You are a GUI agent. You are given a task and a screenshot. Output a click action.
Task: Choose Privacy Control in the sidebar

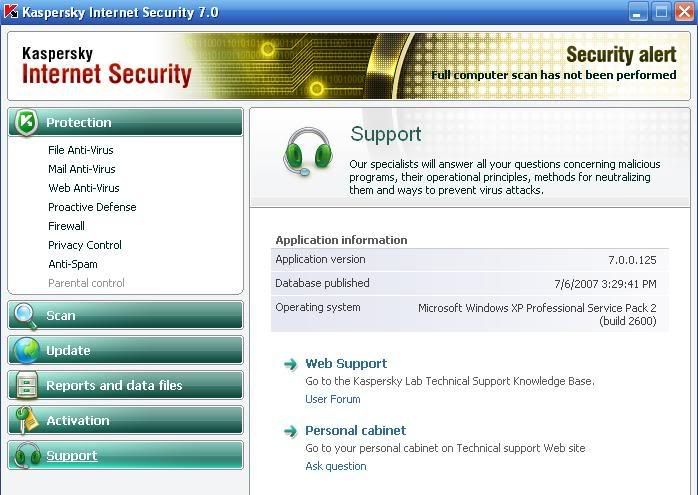pyautogui.click(x=85, y=245)
